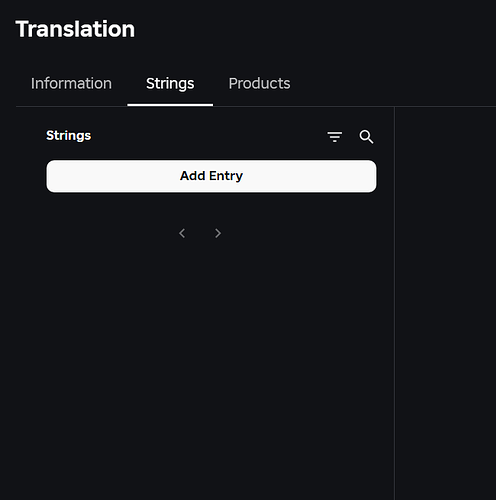Click the search magnifier icon

[366, 137]
